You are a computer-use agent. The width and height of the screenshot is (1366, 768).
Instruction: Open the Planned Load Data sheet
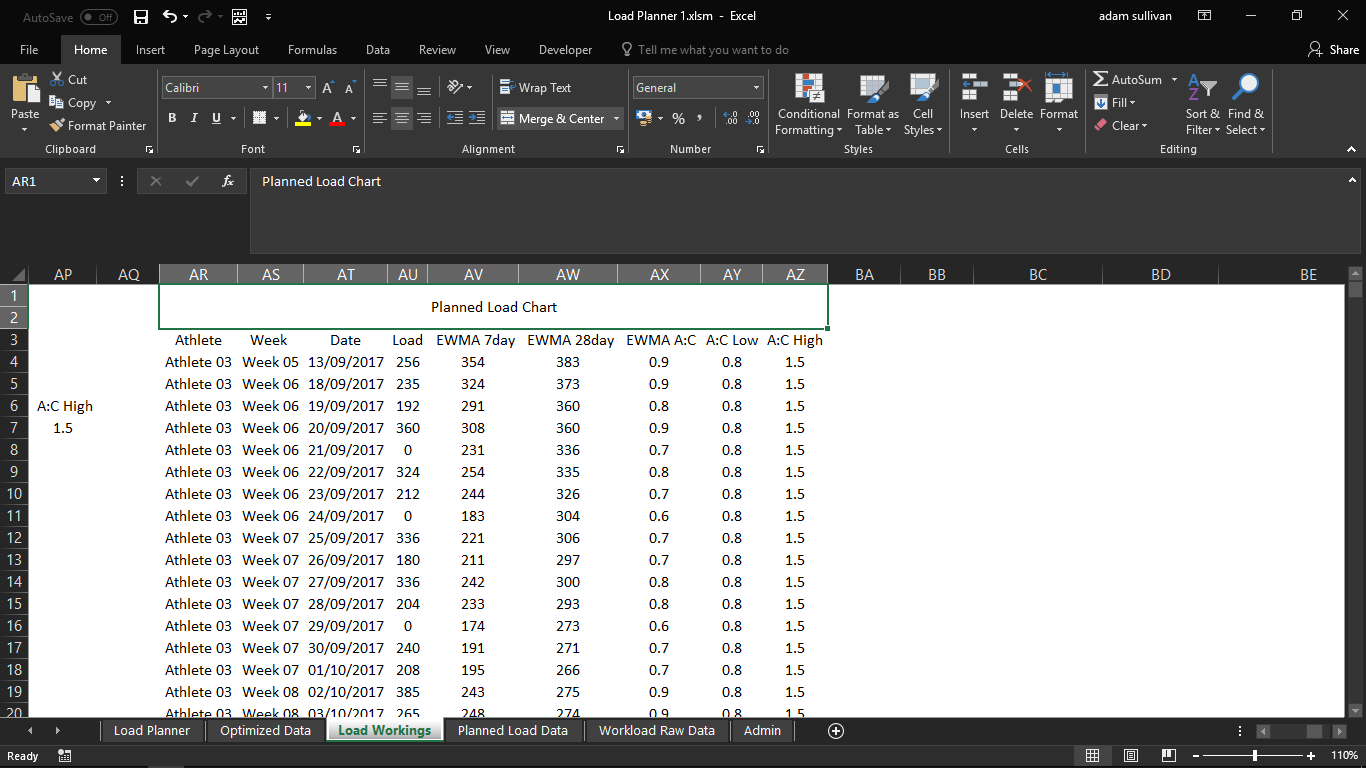pos(512,731)
